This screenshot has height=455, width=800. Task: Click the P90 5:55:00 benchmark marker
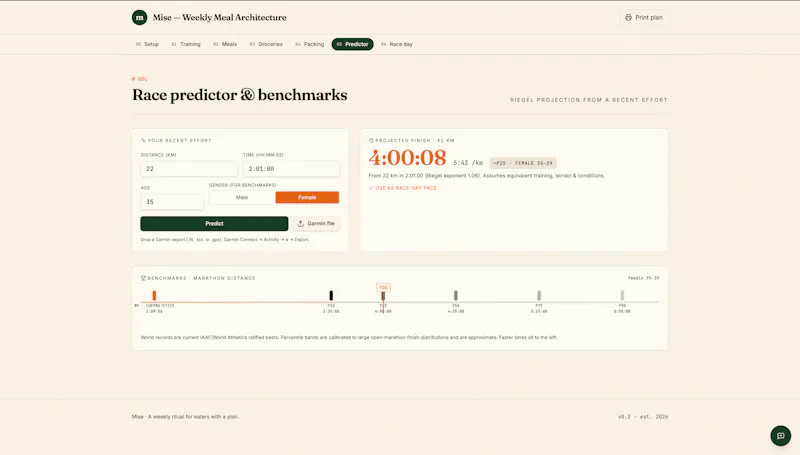point(622,295)
